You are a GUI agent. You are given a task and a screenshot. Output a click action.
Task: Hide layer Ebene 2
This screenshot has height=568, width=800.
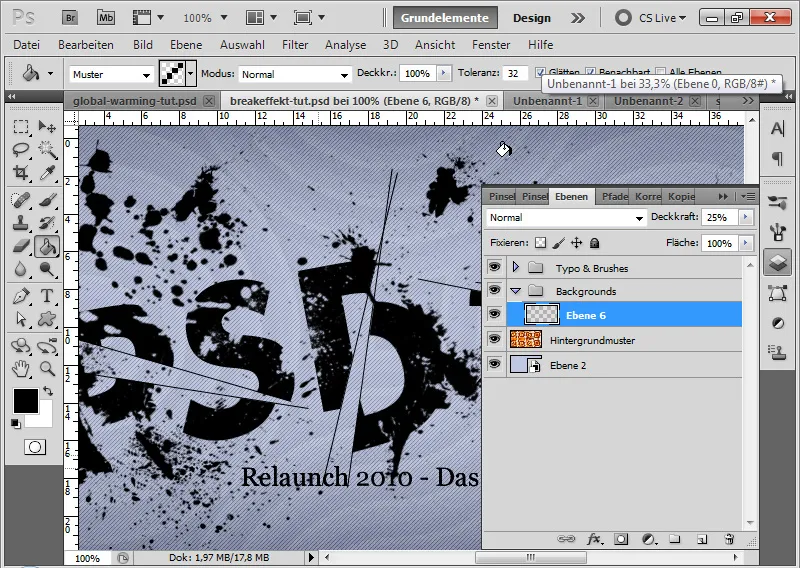pyautogui.click(x=494, y=364)
